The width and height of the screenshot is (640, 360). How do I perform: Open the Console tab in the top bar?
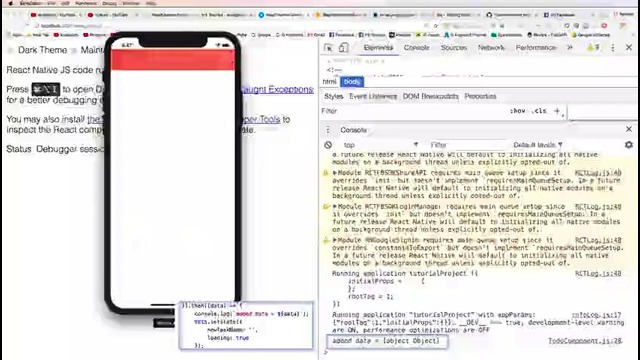click(x=416, y=48)
